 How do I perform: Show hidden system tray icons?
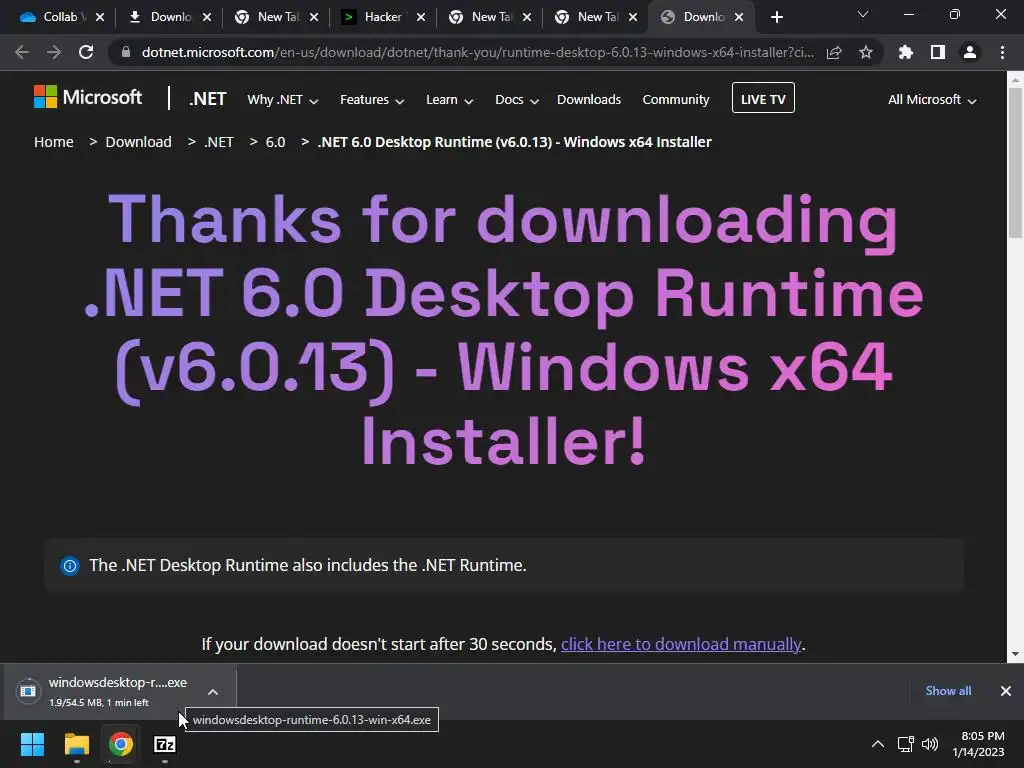[878, 744]
